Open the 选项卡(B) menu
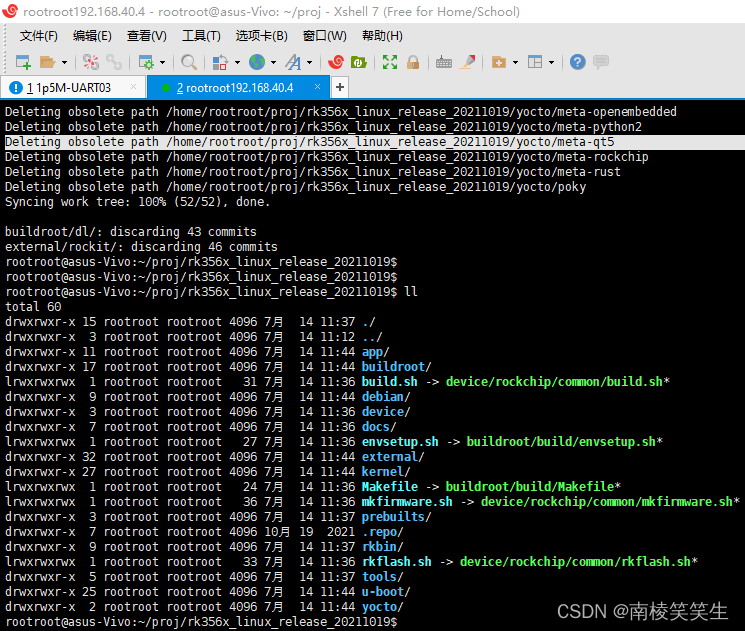 point(262,36)
